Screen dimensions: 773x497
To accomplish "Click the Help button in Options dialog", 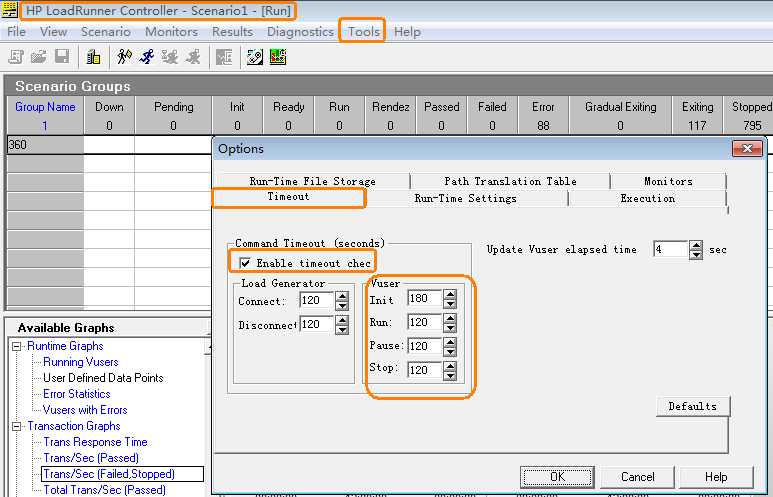I will pos(716,477).
